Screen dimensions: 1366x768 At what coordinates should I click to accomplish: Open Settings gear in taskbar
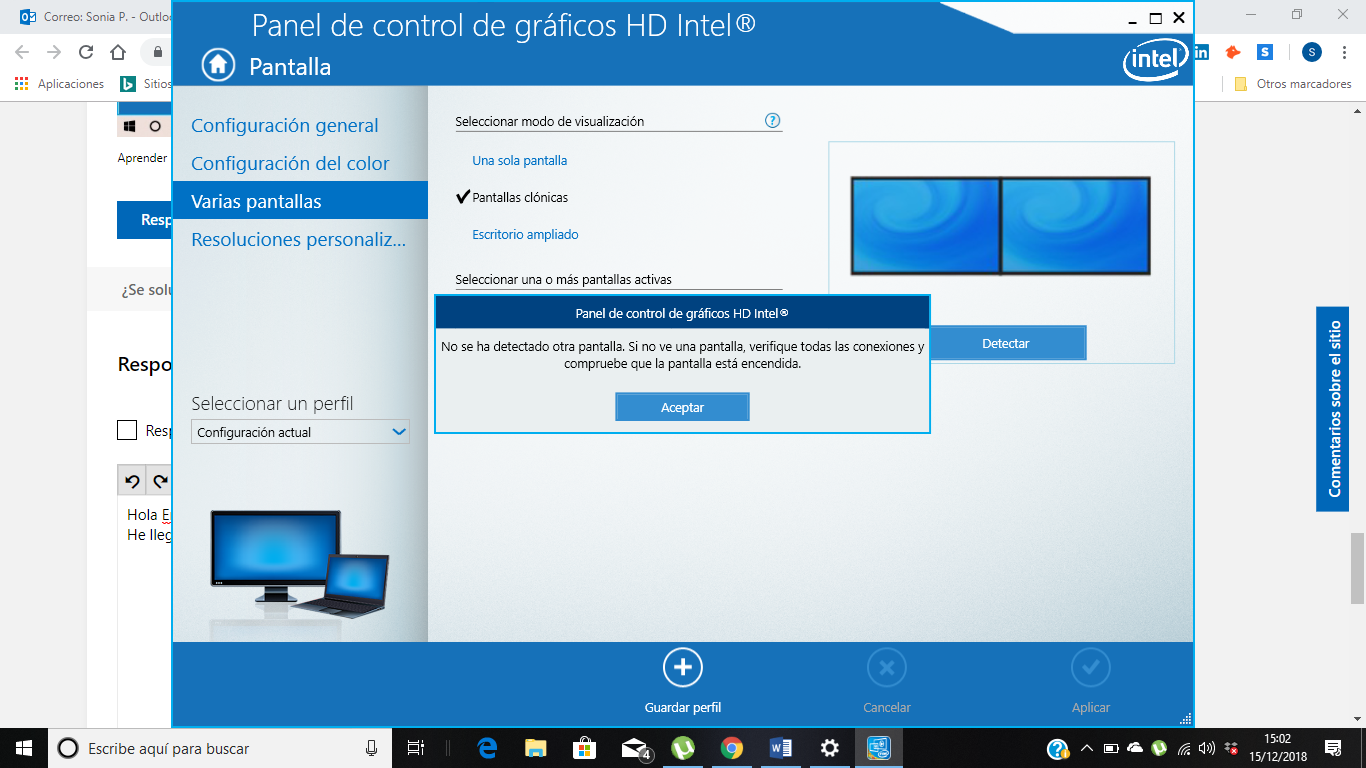tap(830, 748)
